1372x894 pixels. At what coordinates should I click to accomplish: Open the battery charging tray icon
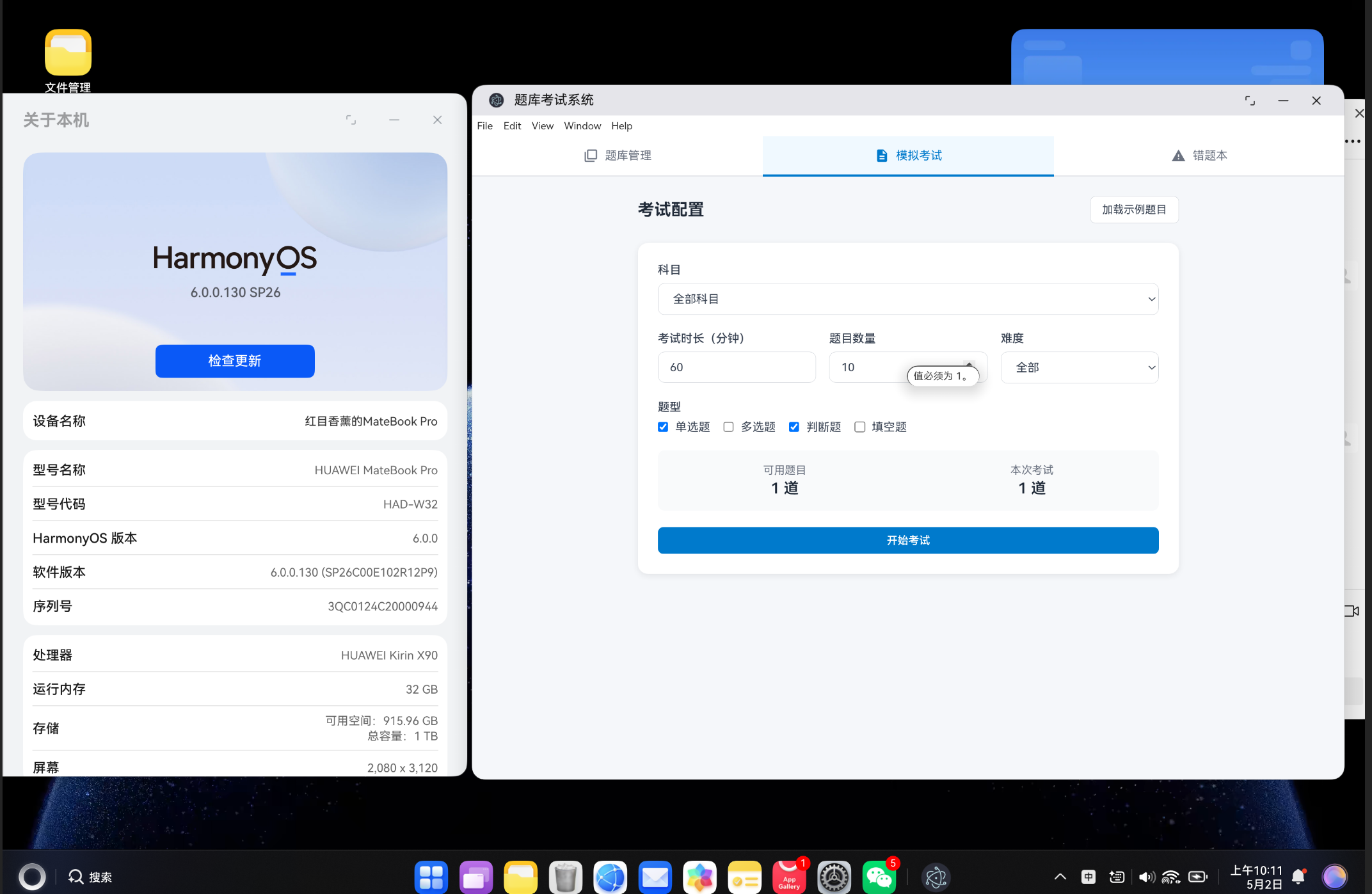click(x=1197, y=877)
